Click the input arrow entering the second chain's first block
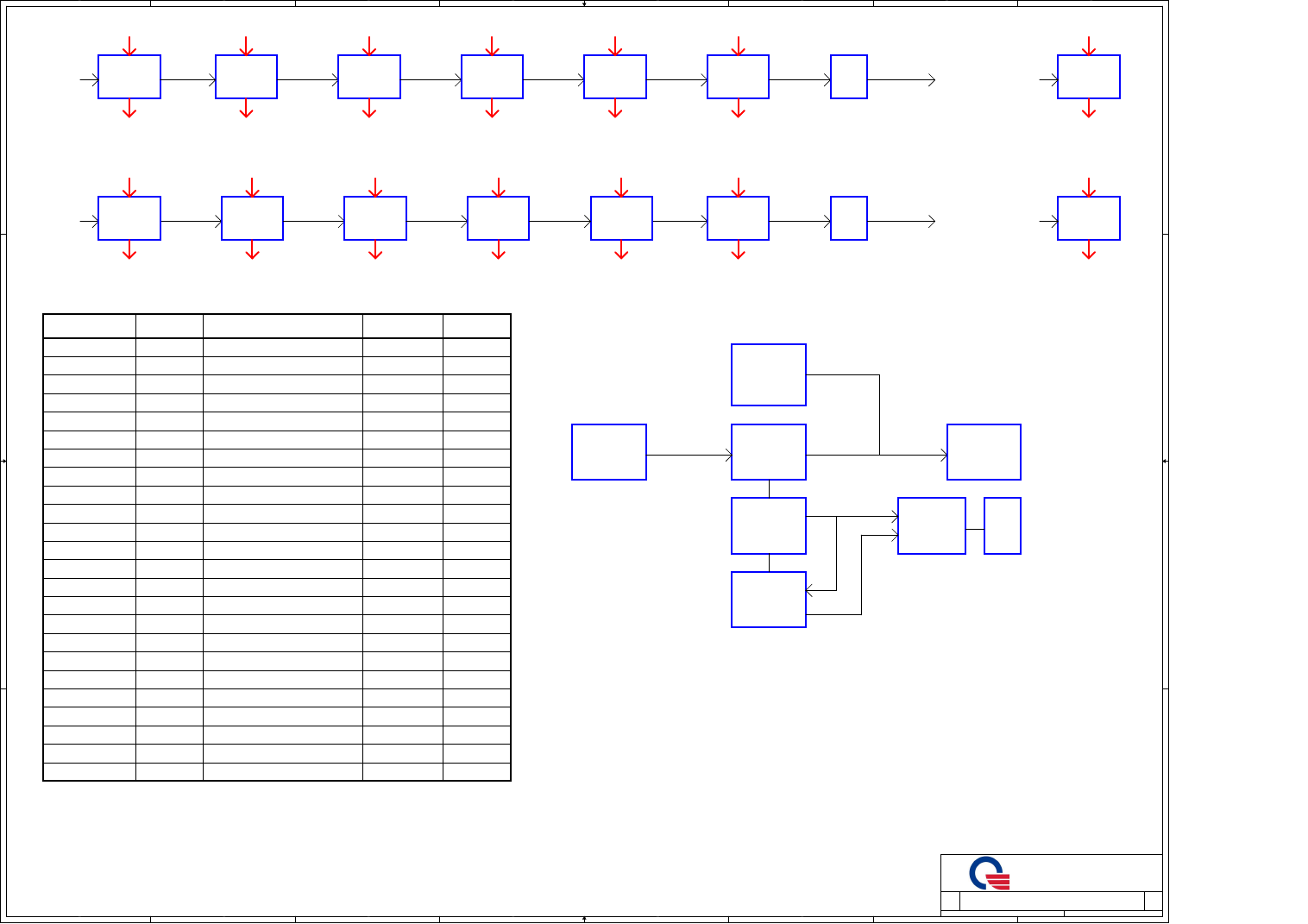The height and width of the screenshot is (924, 1308). coord(89,222)
